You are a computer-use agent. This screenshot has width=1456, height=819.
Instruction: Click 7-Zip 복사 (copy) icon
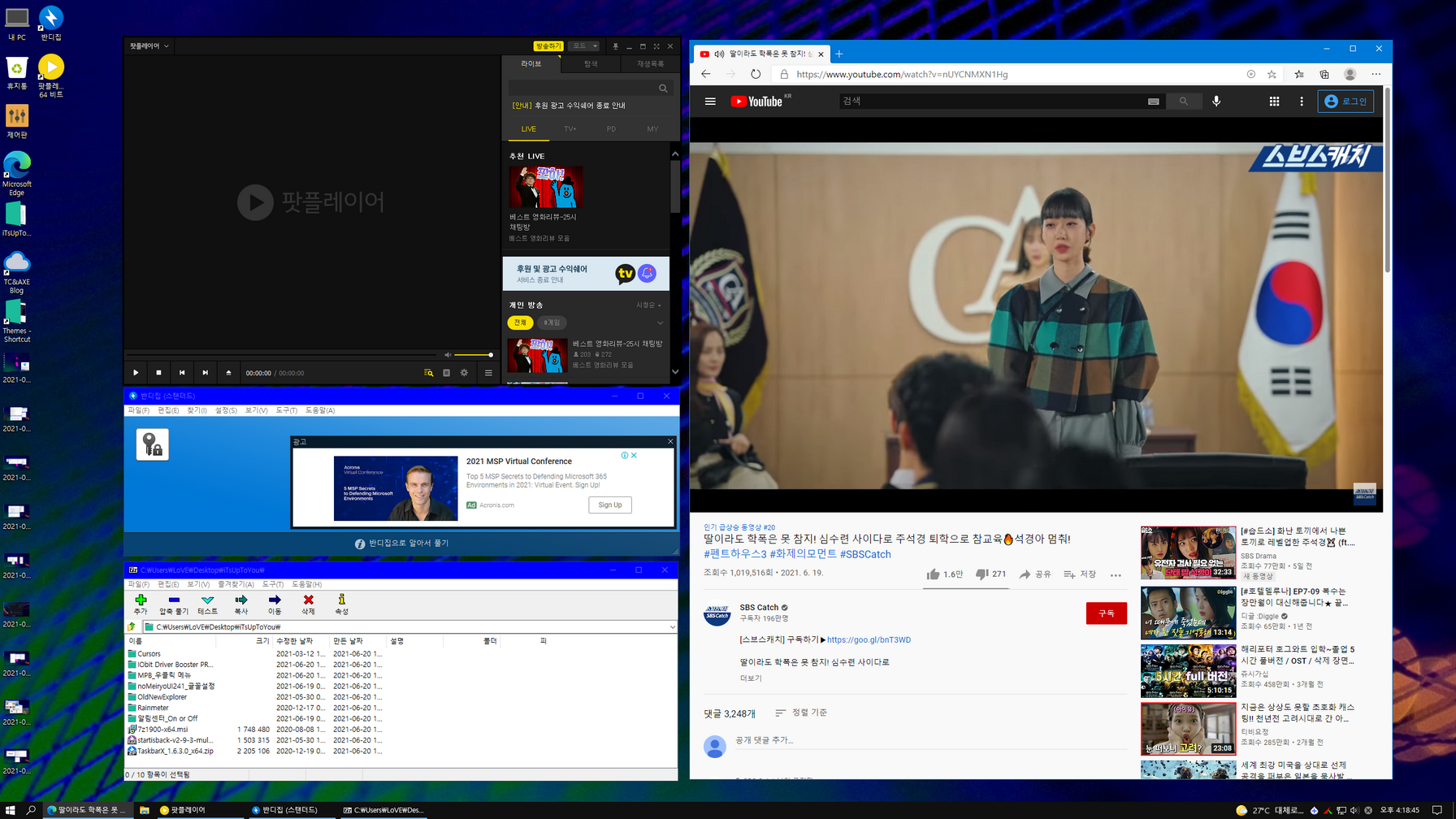tap(241, 604)
